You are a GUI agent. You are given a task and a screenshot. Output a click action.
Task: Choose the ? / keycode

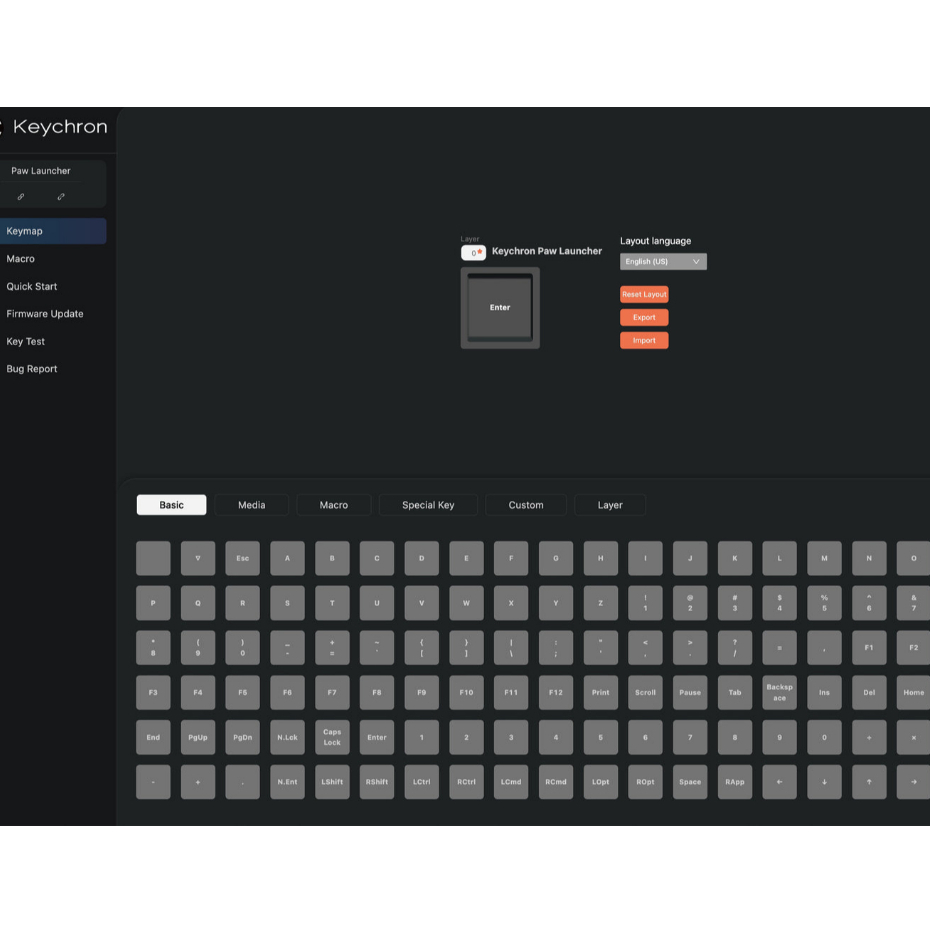[x=735, y=648]
